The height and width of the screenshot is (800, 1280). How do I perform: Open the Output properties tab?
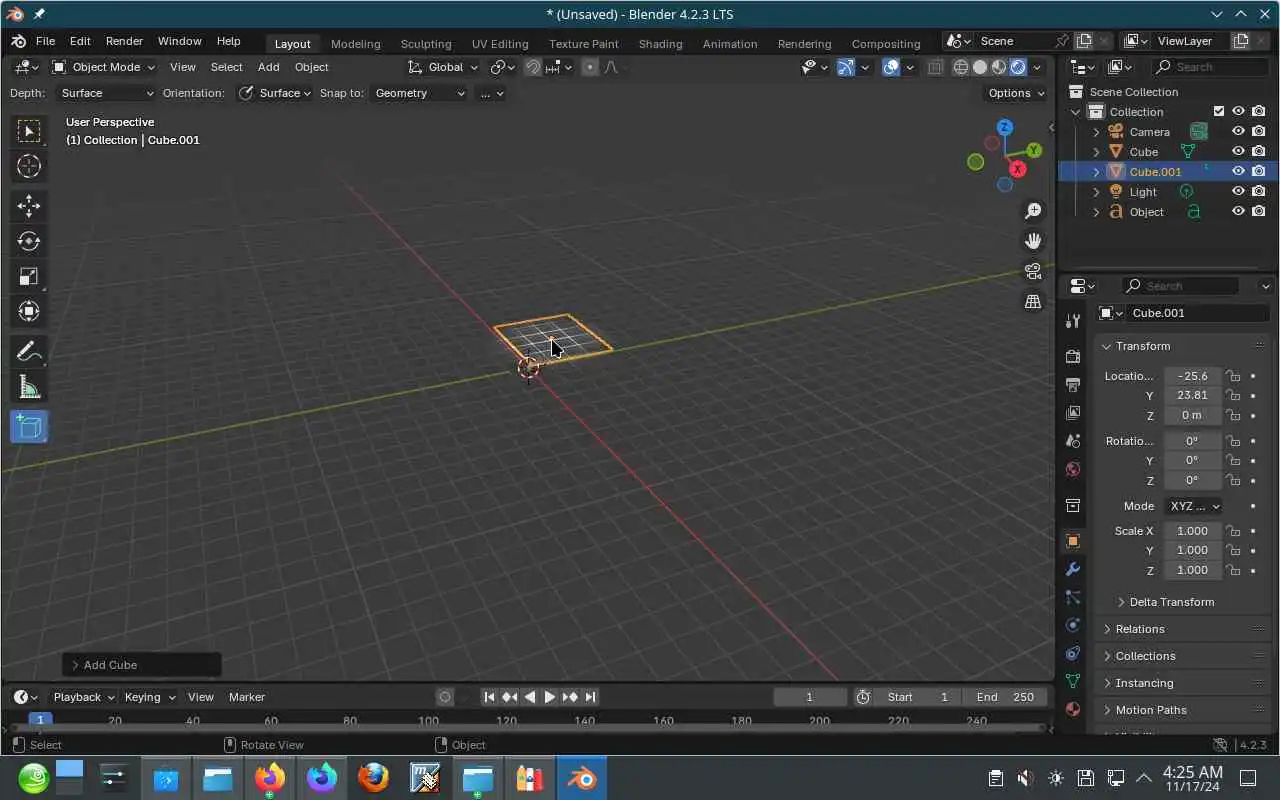coord(1073,384)
